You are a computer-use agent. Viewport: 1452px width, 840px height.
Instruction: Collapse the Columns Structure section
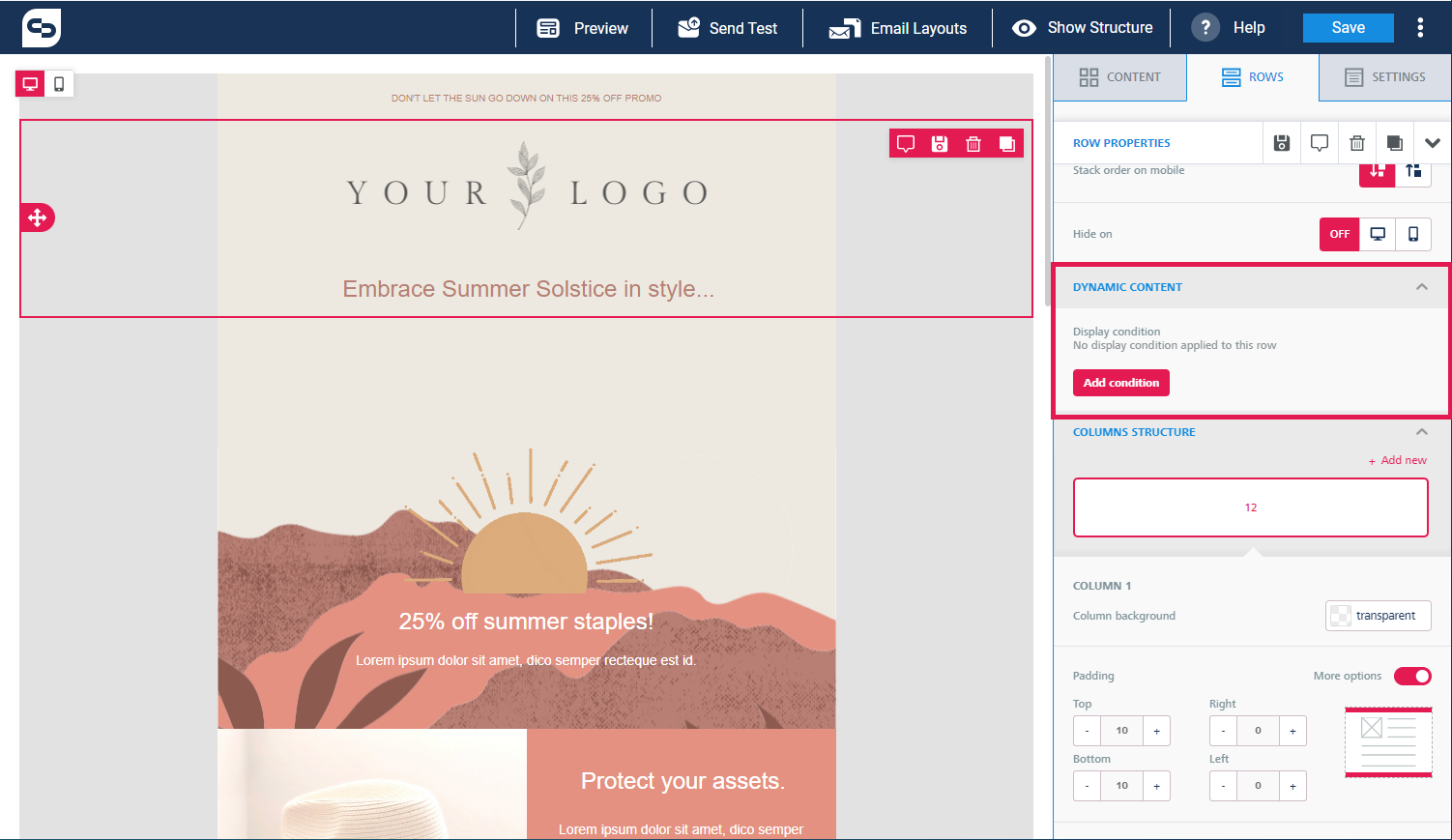1421,432
